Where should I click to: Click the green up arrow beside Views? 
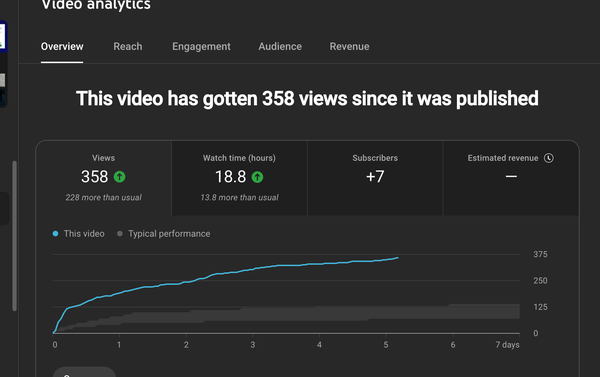point(119,177)
